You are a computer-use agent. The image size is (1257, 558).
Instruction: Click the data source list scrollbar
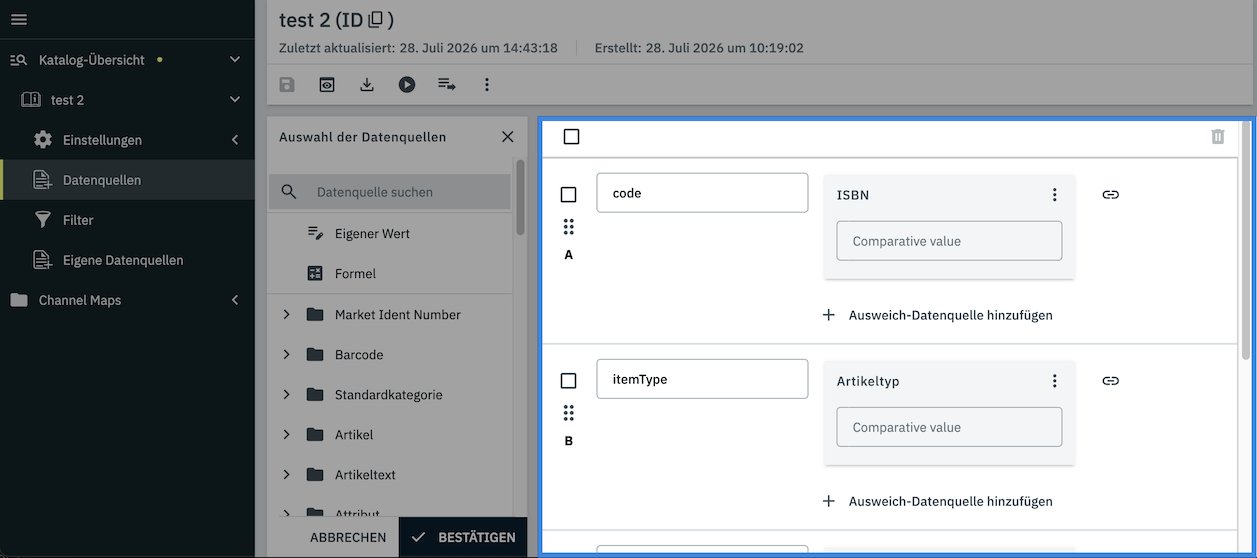point(520,198)
